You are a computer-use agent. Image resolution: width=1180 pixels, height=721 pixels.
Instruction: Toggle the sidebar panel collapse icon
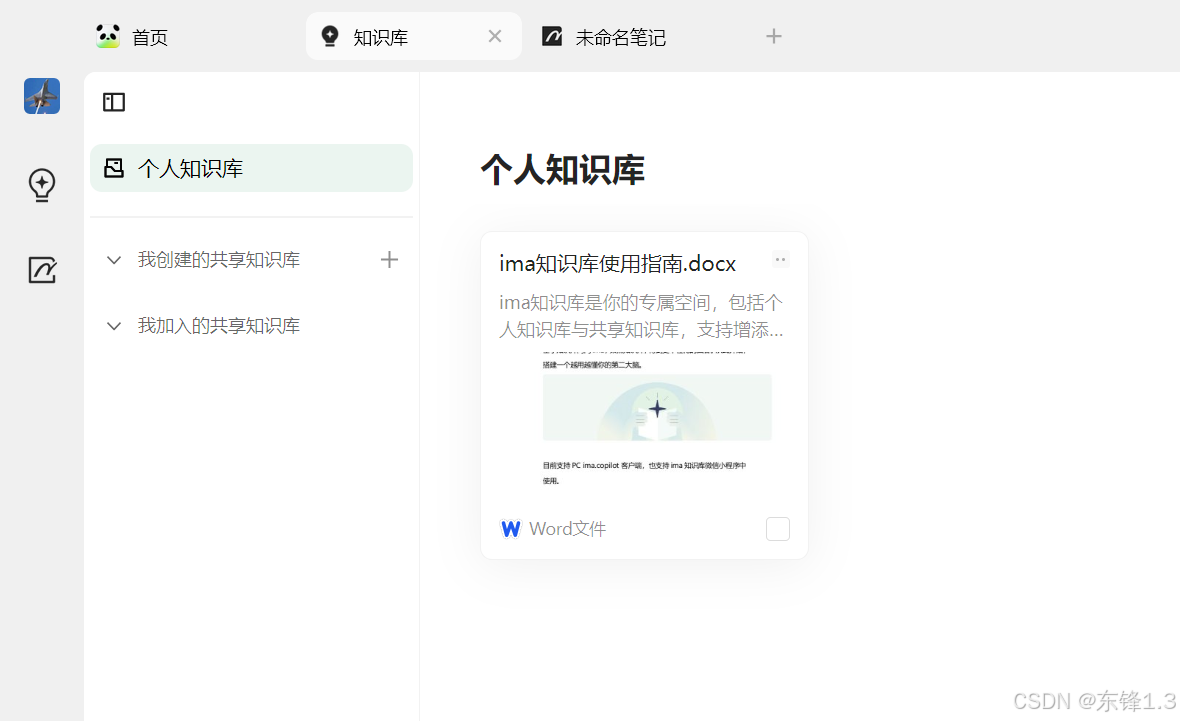[x=114, y=102]
